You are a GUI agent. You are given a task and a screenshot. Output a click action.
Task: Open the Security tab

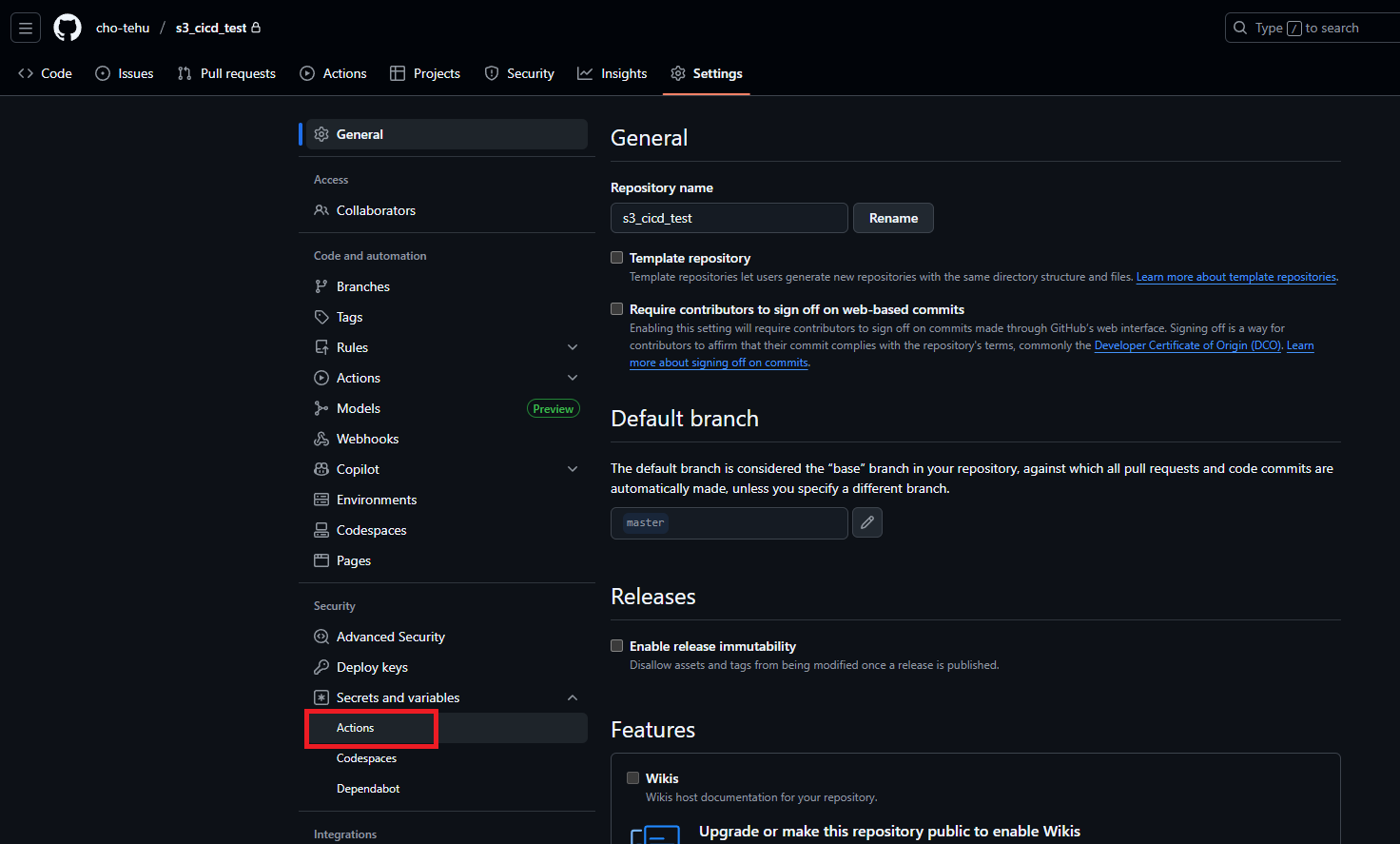[x=519, y=73]
